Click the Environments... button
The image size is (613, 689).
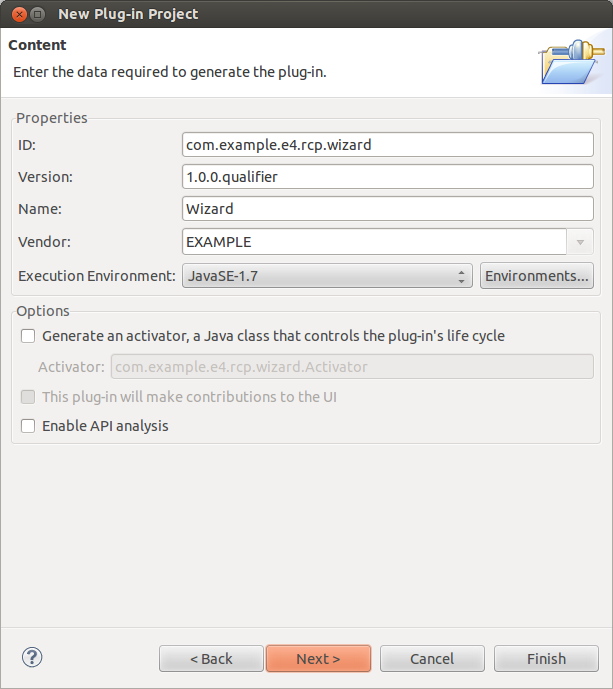click(x=537, y=276)
